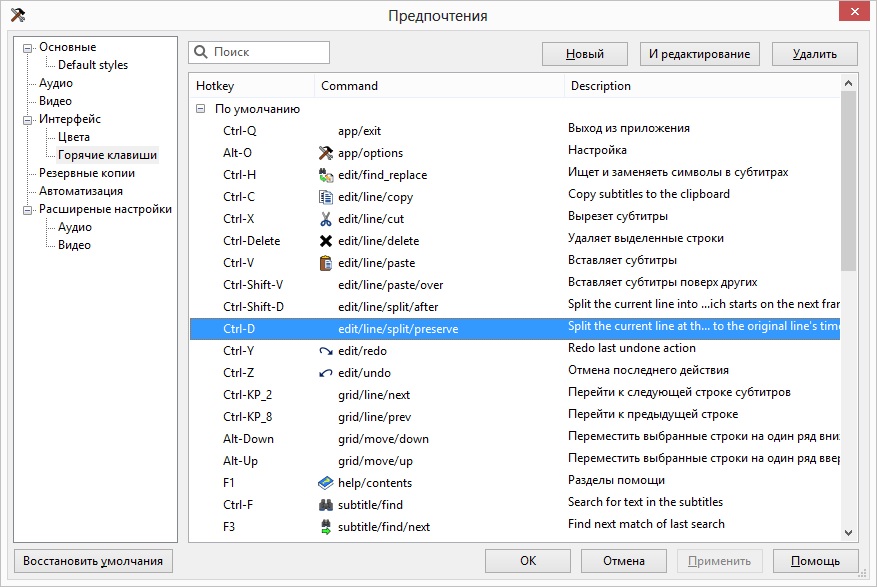Open the Цвета settings page
This screenshot has width=877, height=587.
tap(74, 137)
